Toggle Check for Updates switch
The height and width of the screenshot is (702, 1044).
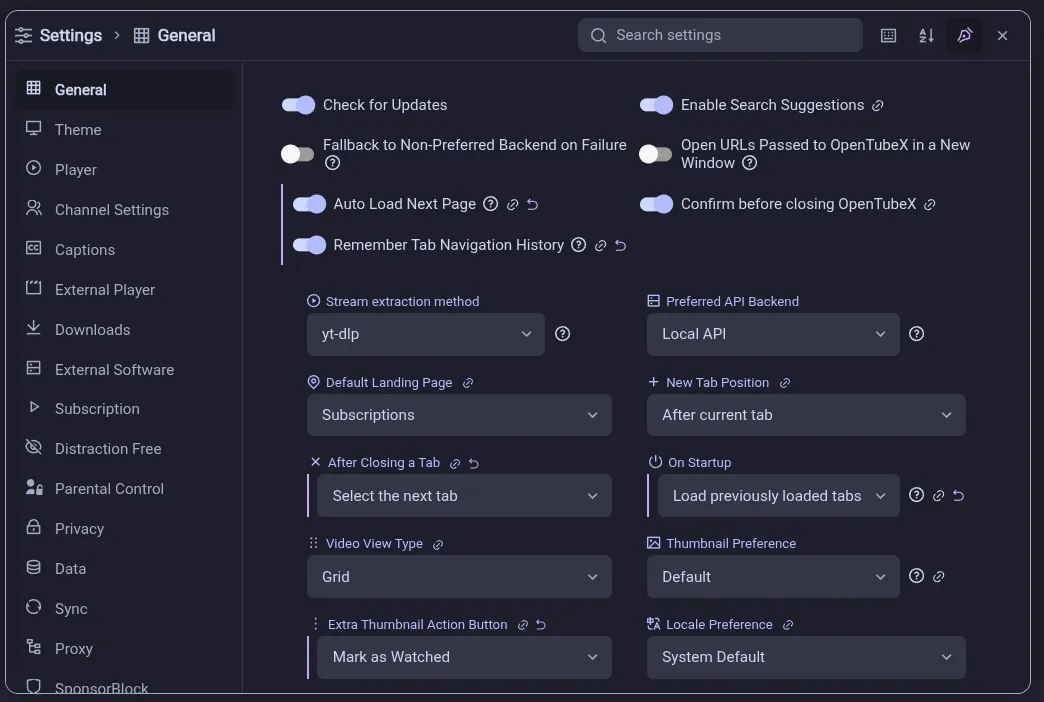point(298,105)
